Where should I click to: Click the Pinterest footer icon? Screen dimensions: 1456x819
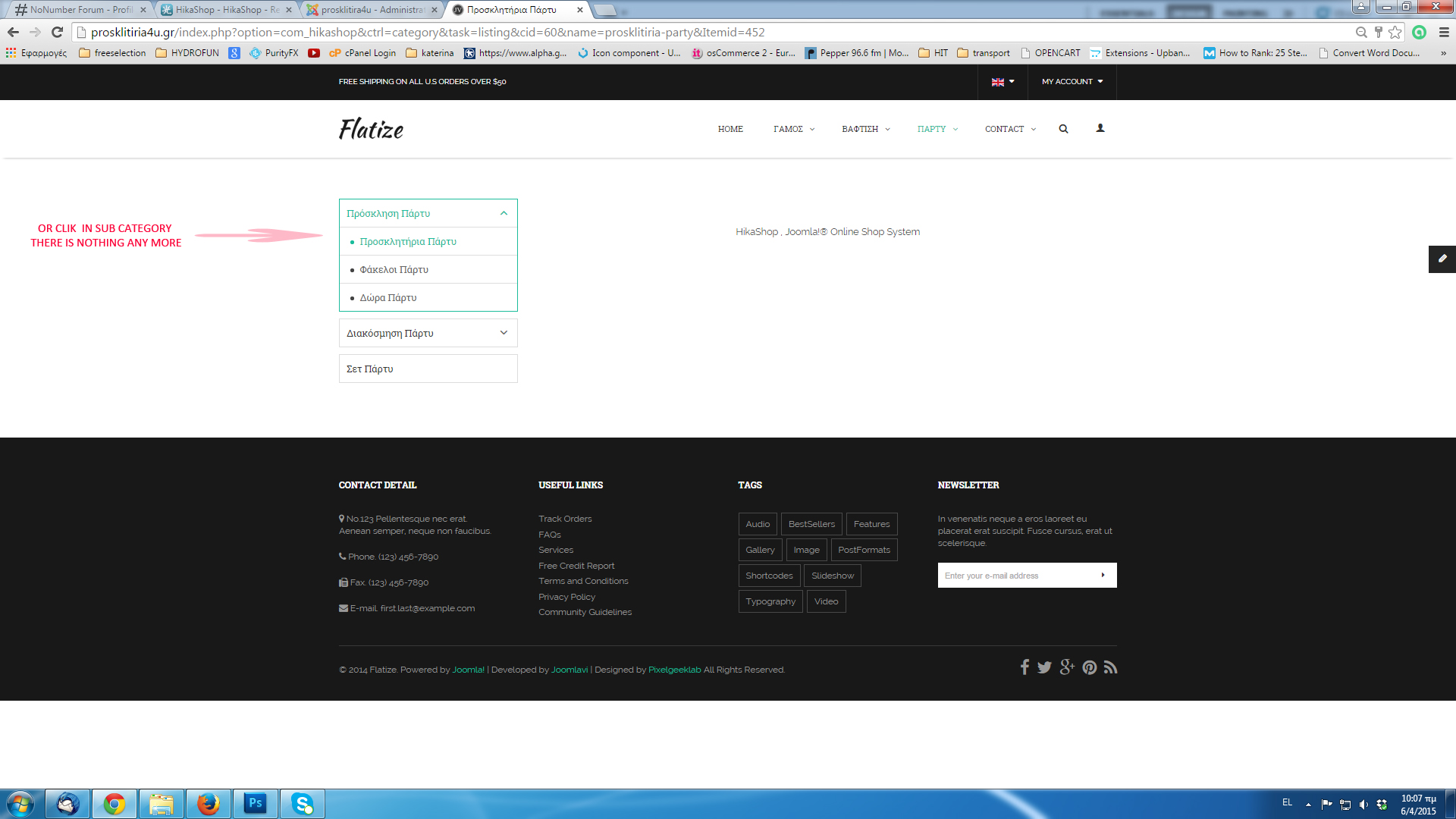(x=1090, y=667)
